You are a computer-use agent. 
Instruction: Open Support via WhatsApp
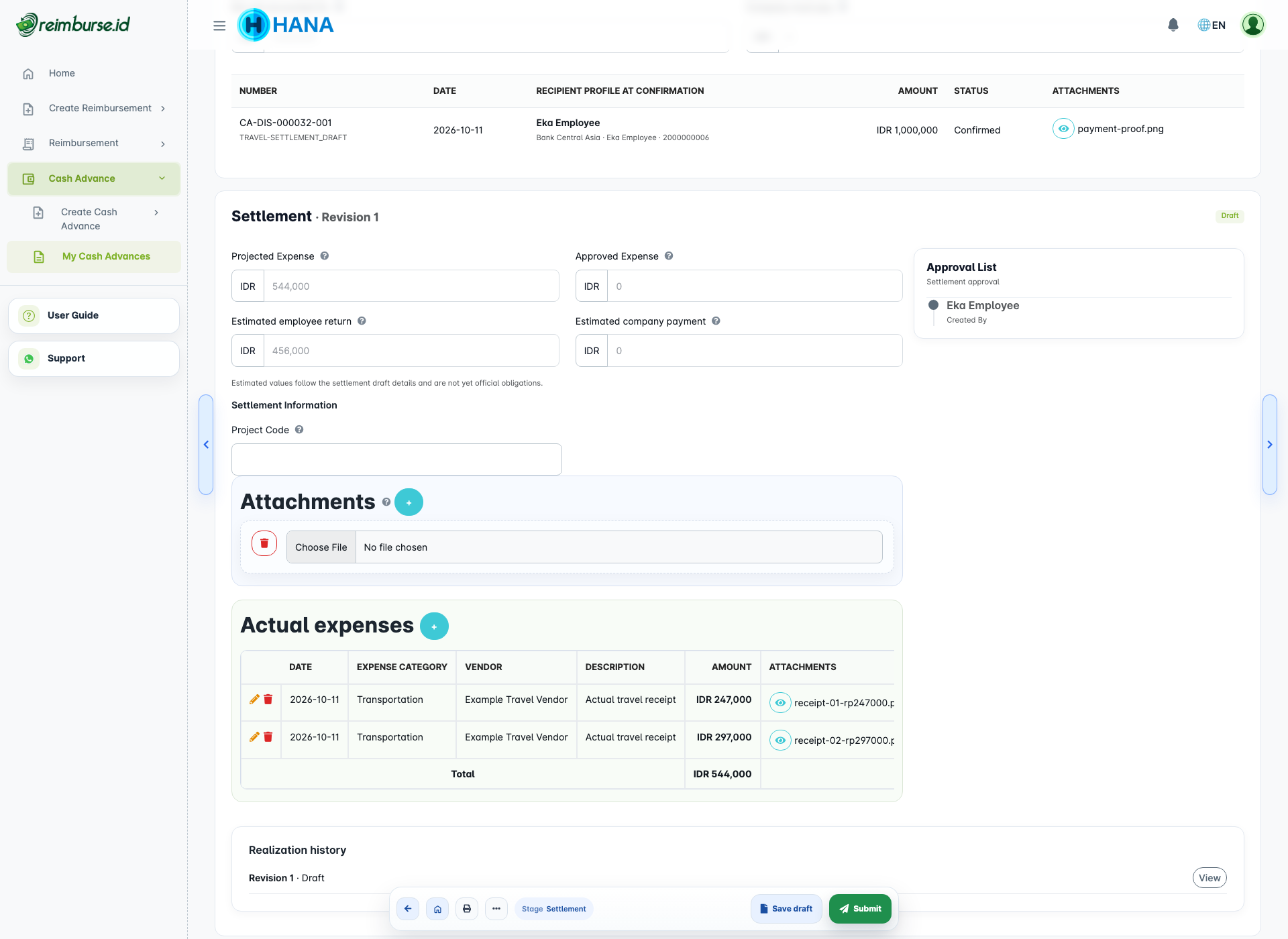point(94,358)
